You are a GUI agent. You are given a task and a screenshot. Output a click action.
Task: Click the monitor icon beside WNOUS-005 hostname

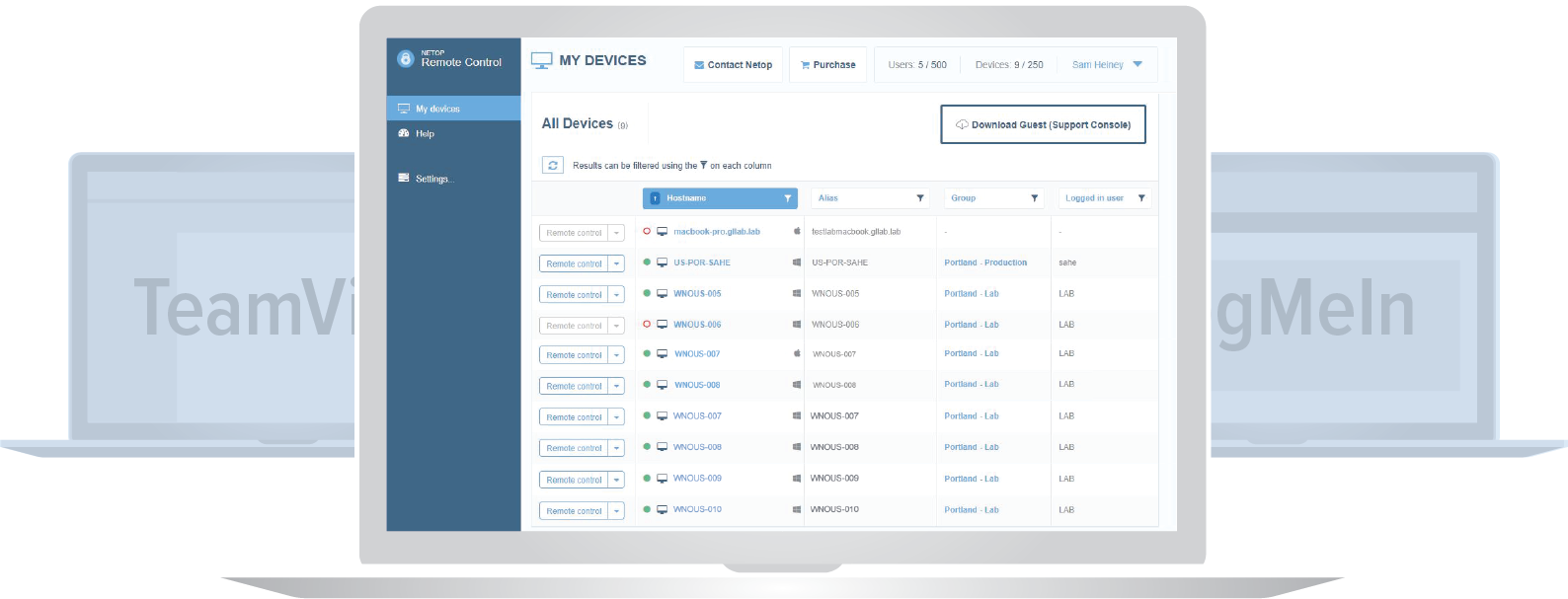(x=663, y=293)
